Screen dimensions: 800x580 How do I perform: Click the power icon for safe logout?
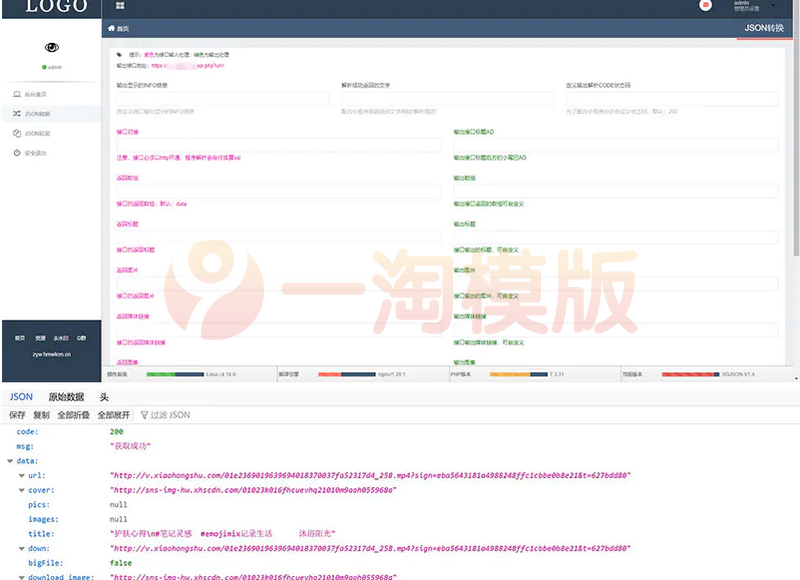coord(17,153)
